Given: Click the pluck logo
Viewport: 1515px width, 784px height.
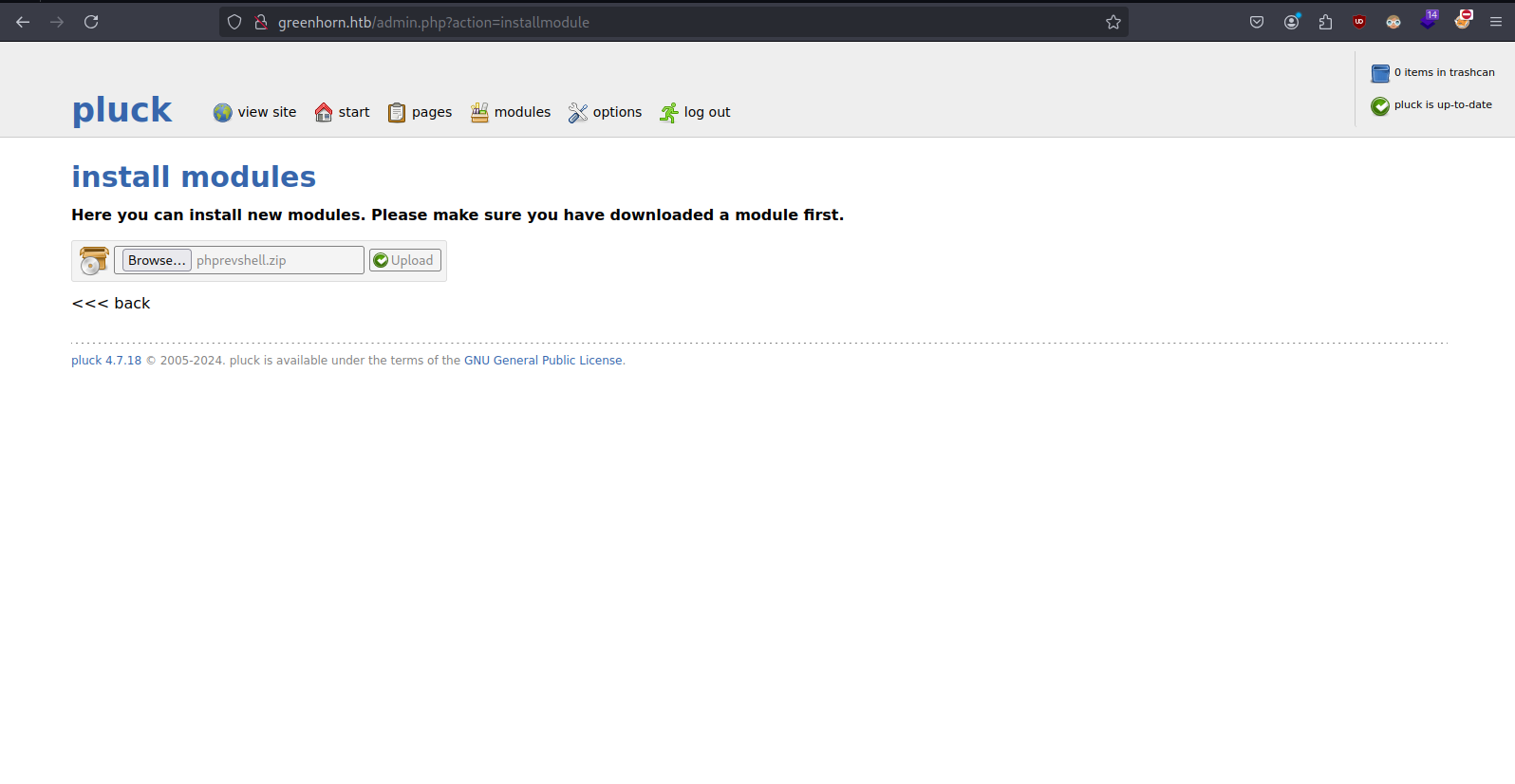Looking at the screenshot, I should 122,110.
